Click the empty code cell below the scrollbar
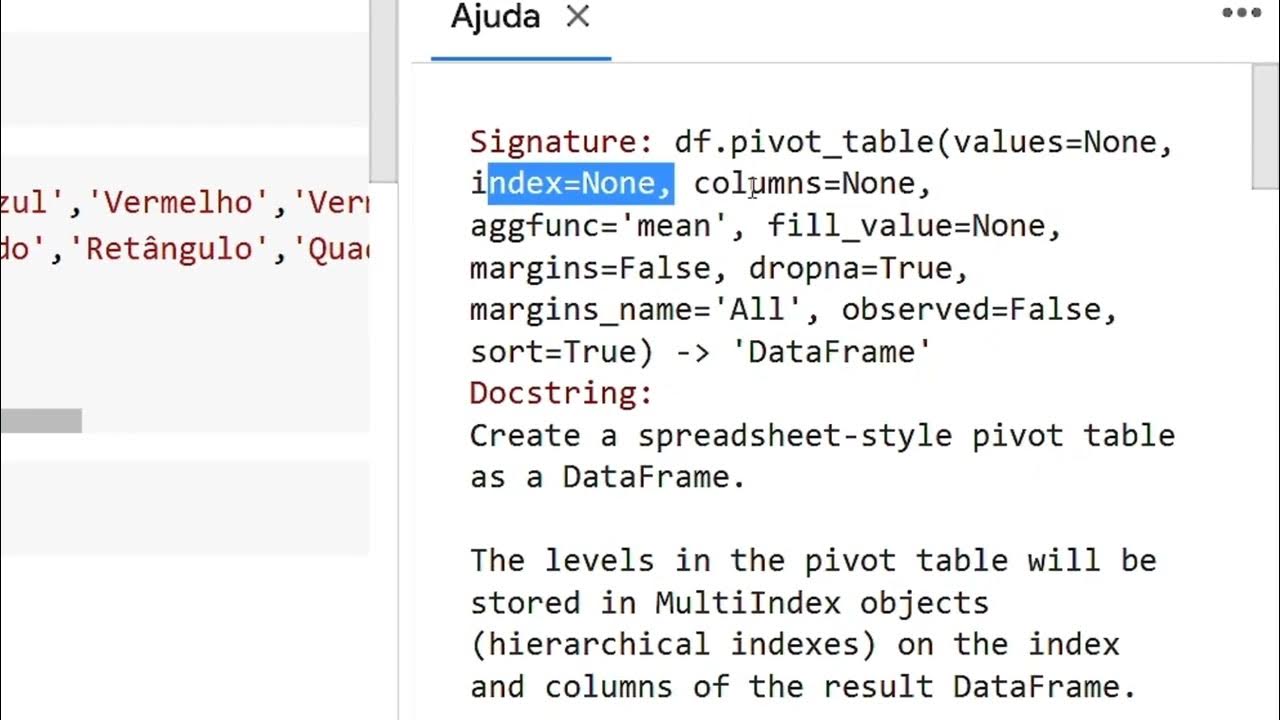This screenshot has width=1280, height=720. tap(185, 506)
